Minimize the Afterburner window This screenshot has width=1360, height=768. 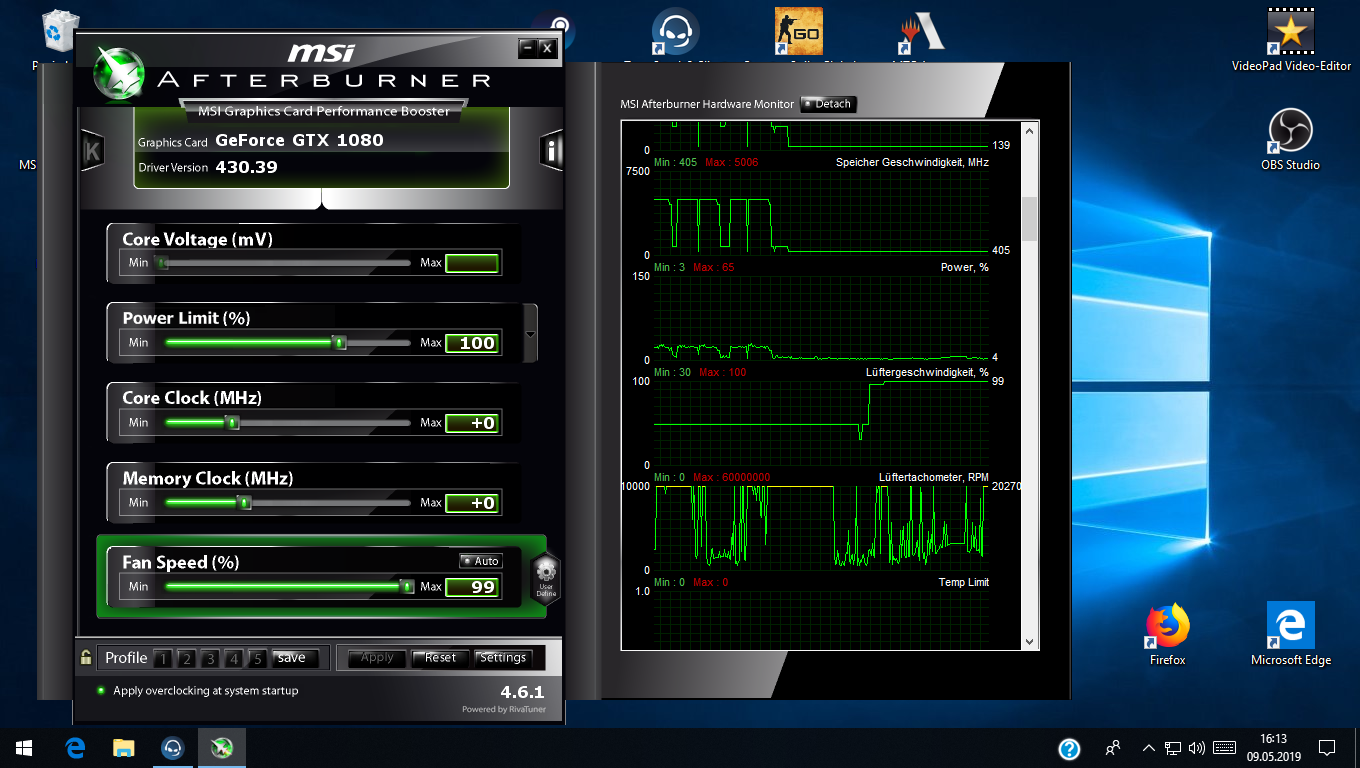pos(527,47)
